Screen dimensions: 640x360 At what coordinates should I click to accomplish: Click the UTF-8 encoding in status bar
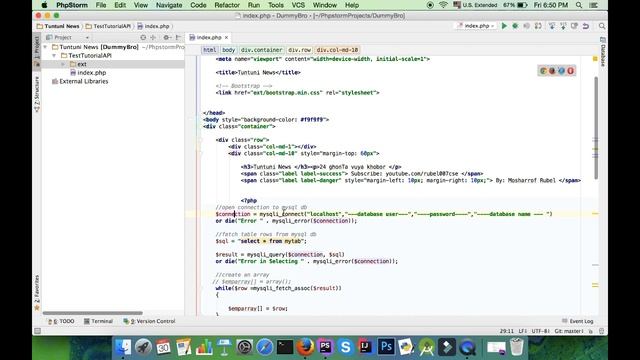540,331
